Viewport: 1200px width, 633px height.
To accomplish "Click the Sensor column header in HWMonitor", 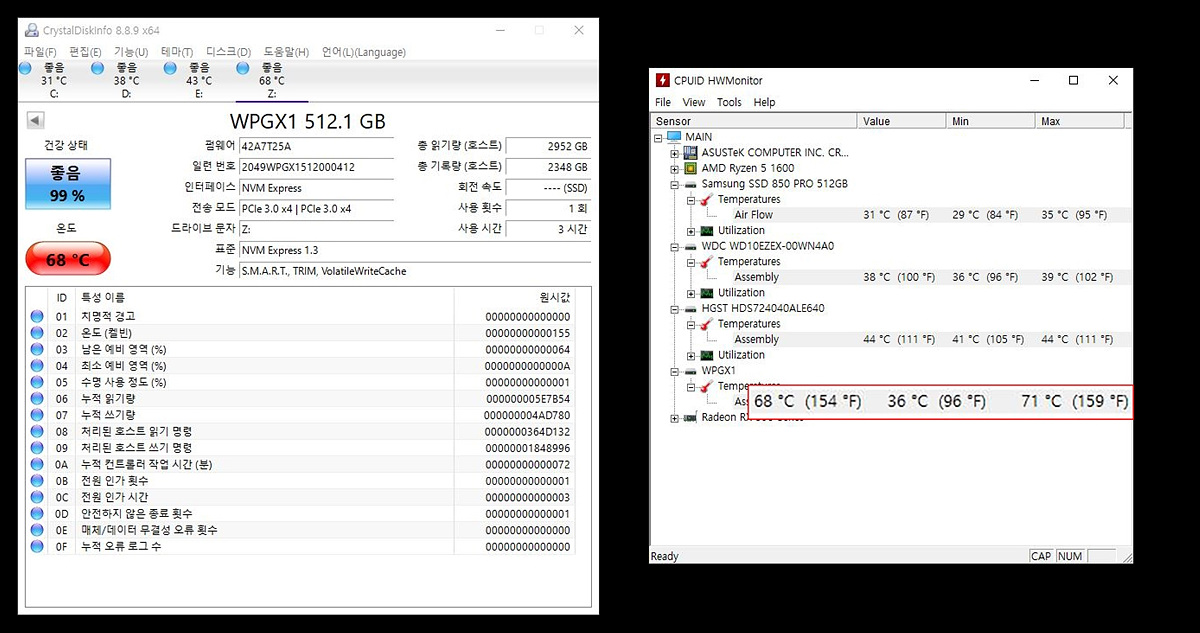I will (754, 121).
